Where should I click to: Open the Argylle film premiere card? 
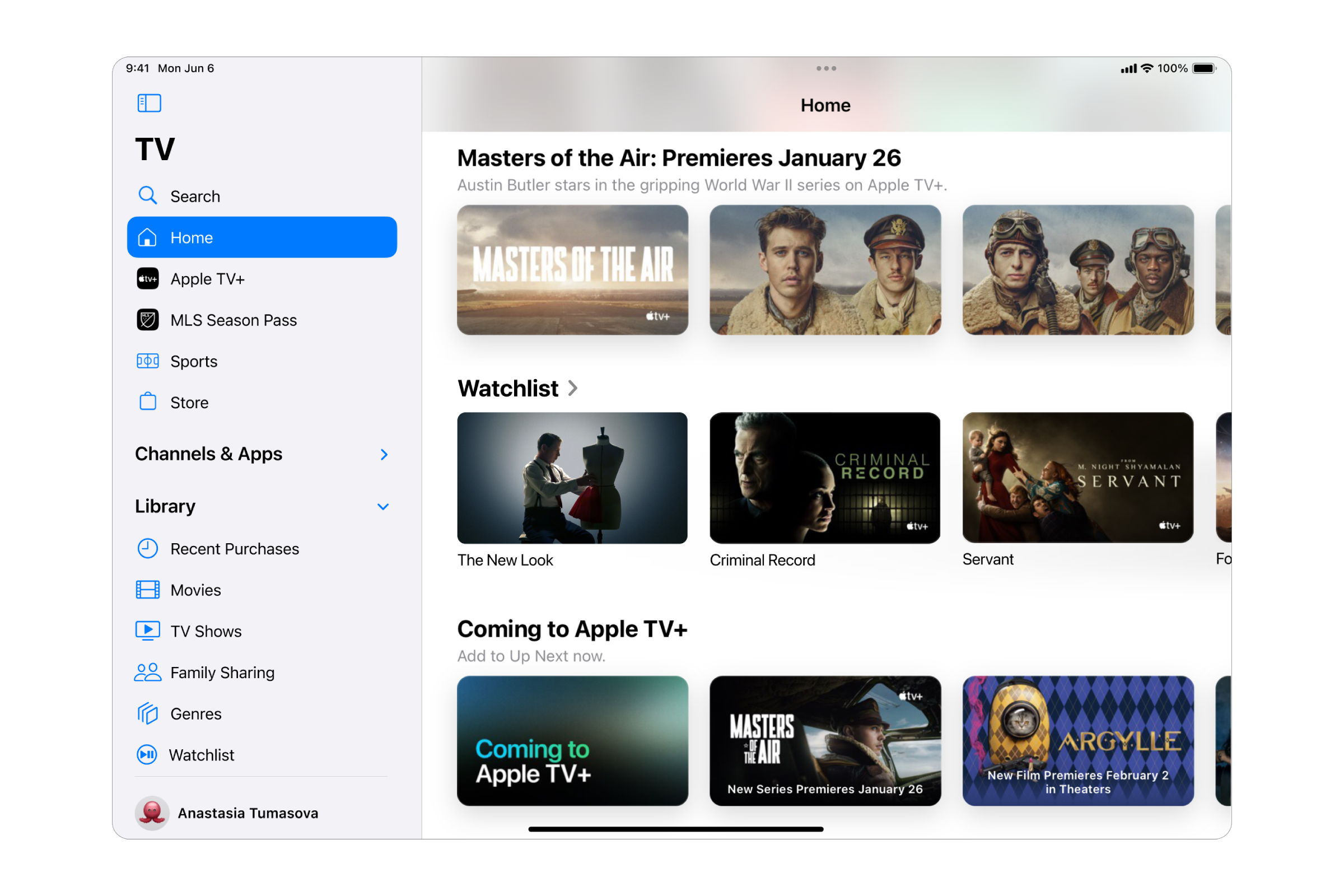(x=1079, y=740)
